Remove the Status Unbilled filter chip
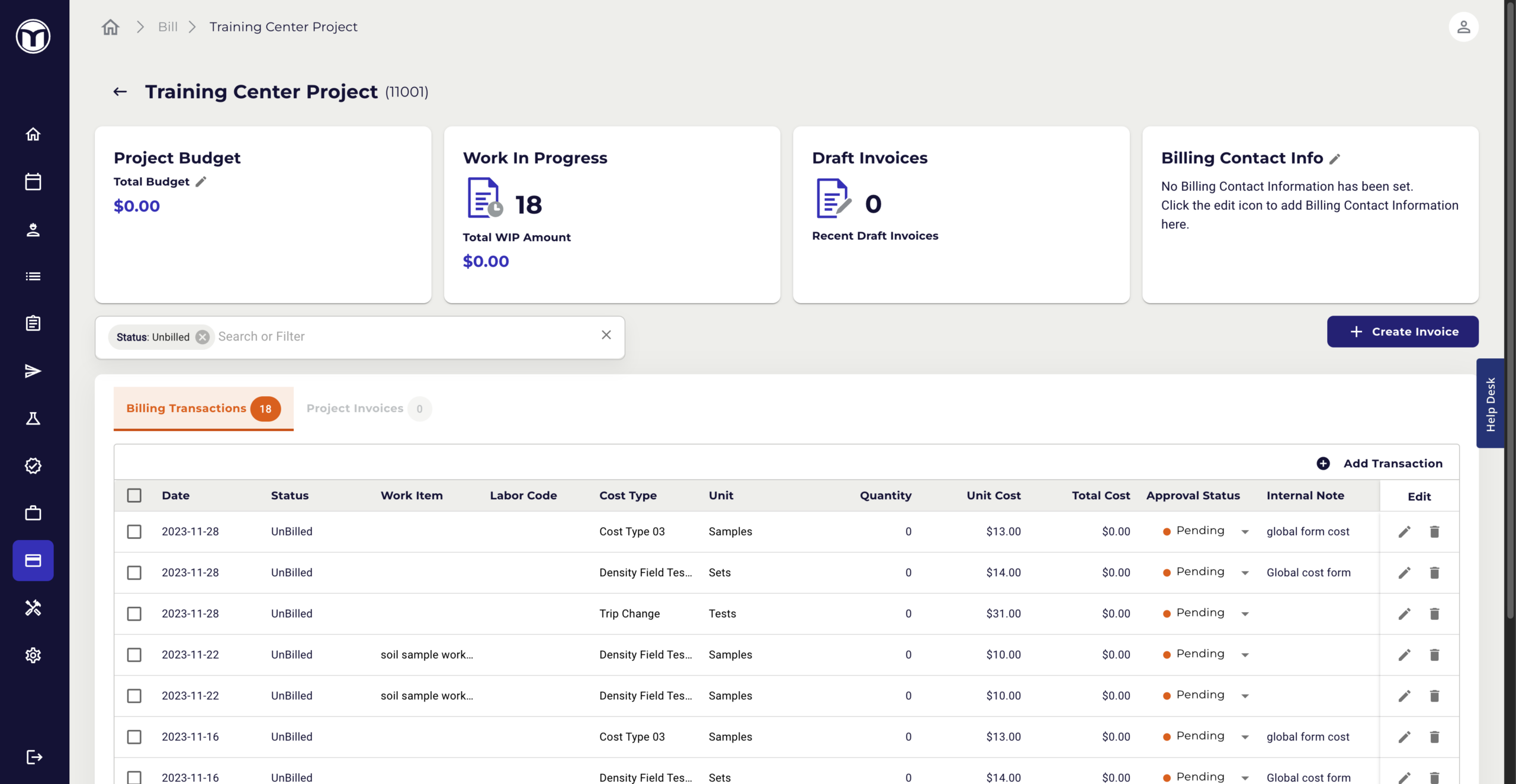Viewport: 1516px width, 784px height. [x=203, y=337]
